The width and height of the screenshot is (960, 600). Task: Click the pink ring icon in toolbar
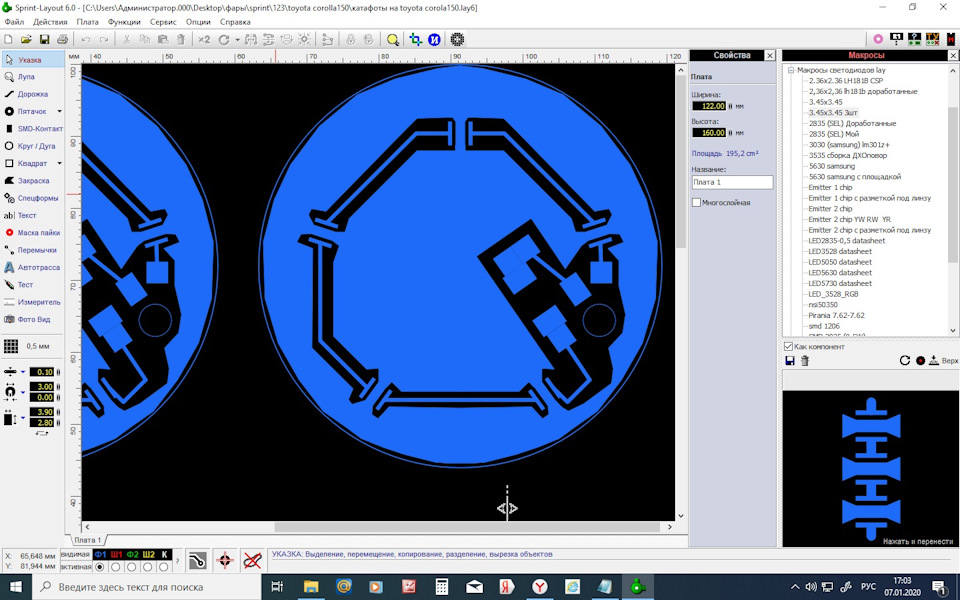878,39
